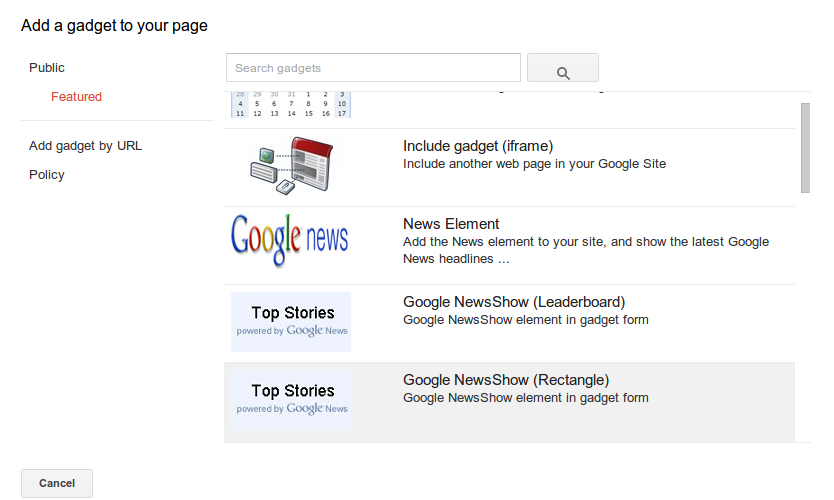Click the partially visible calendar thumbnail

pyautogui.click(x=290, y=104)
